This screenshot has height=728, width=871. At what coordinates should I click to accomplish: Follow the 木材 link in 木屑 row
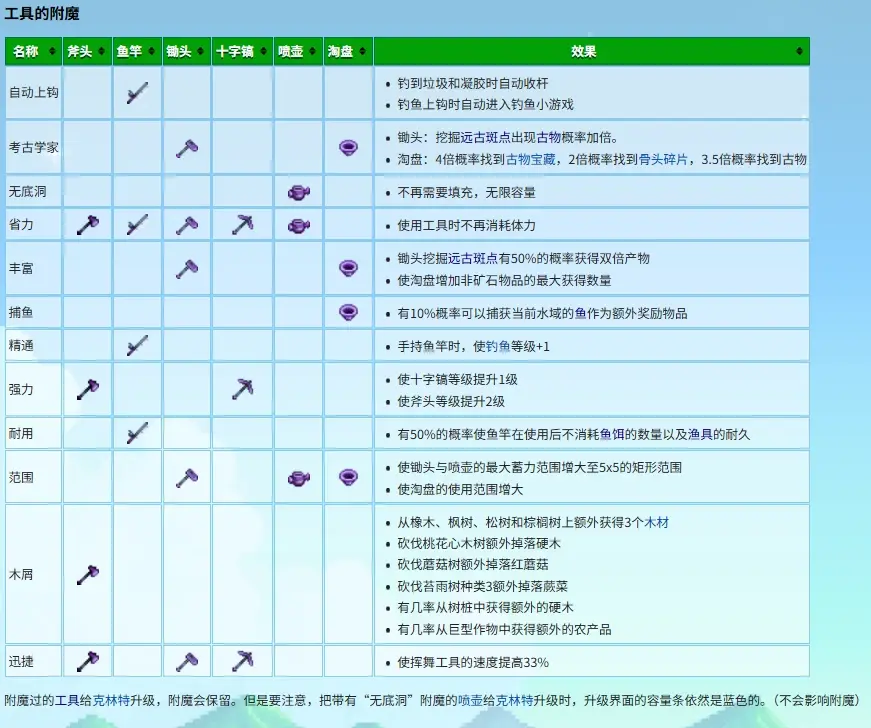(656, 522)
